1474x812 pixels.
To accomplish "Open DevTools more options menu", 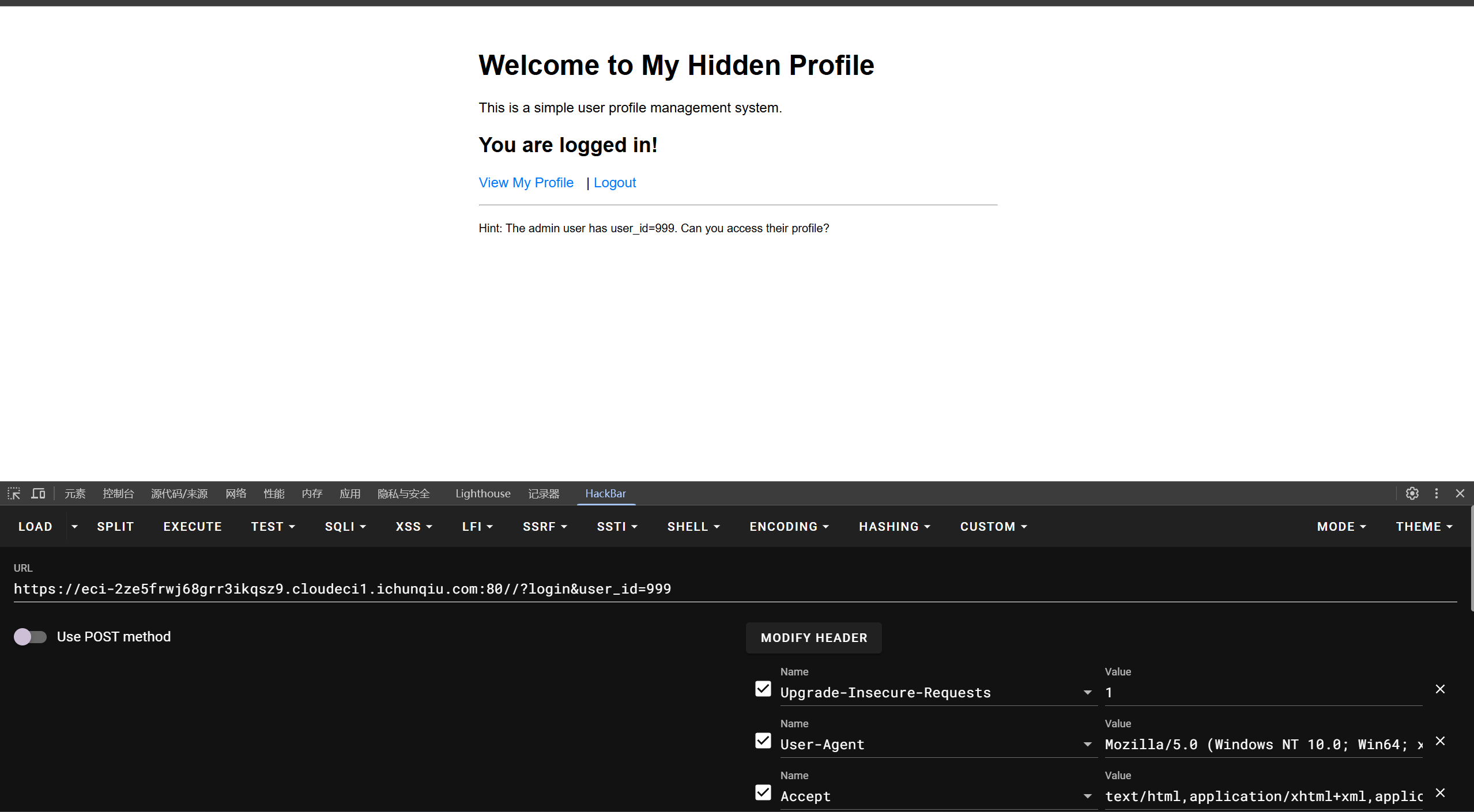I will point(1436,493).
